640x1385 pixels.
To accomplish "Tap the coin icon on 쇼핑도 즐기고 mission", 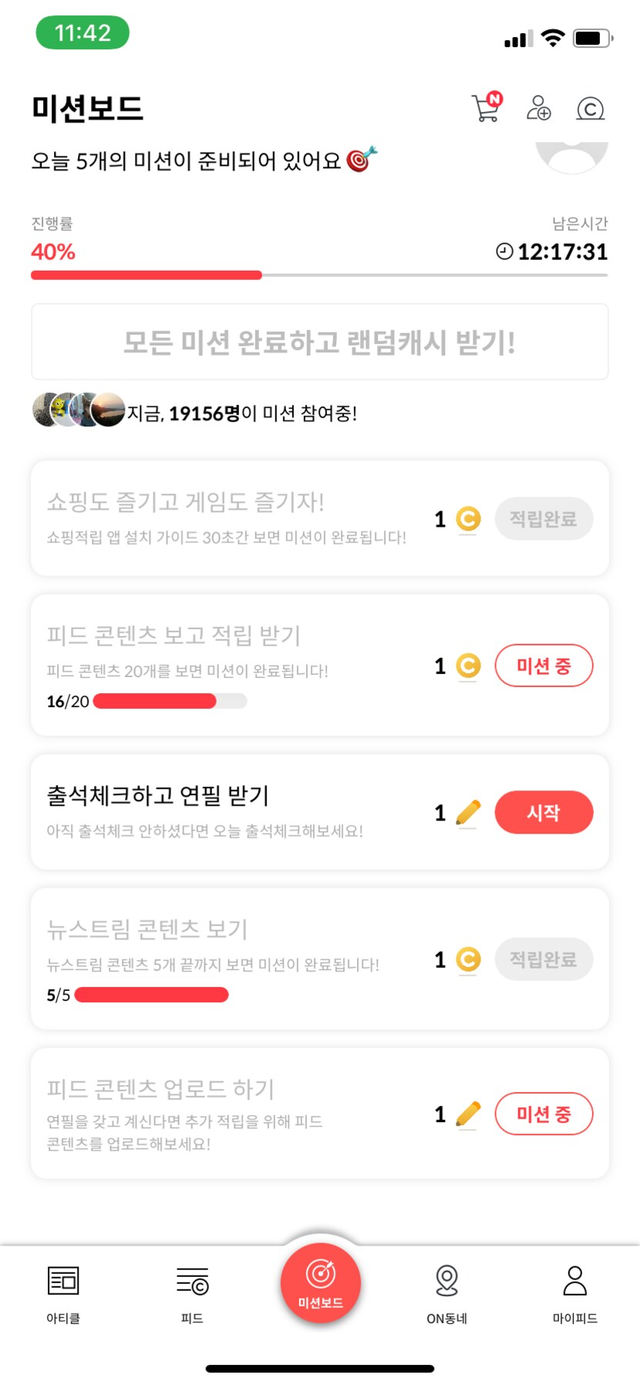I will 468,519.
